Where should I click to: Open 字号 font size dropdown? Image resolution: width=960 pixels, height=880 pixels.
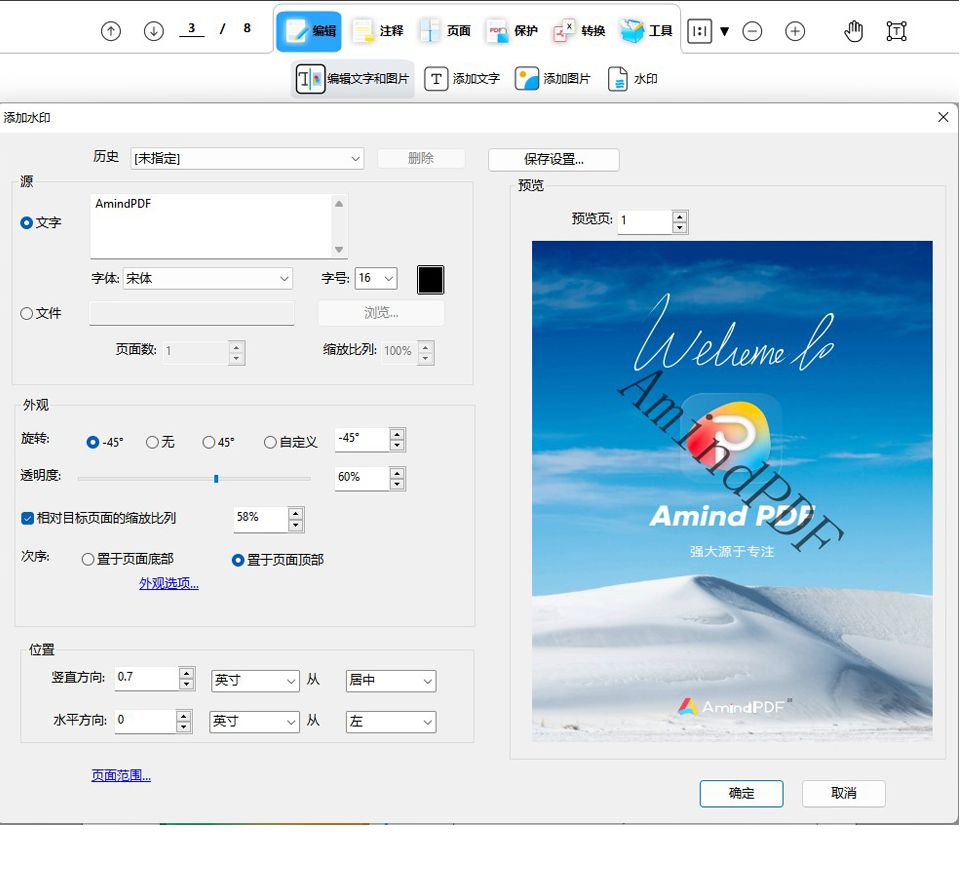[x=376, y=278]
